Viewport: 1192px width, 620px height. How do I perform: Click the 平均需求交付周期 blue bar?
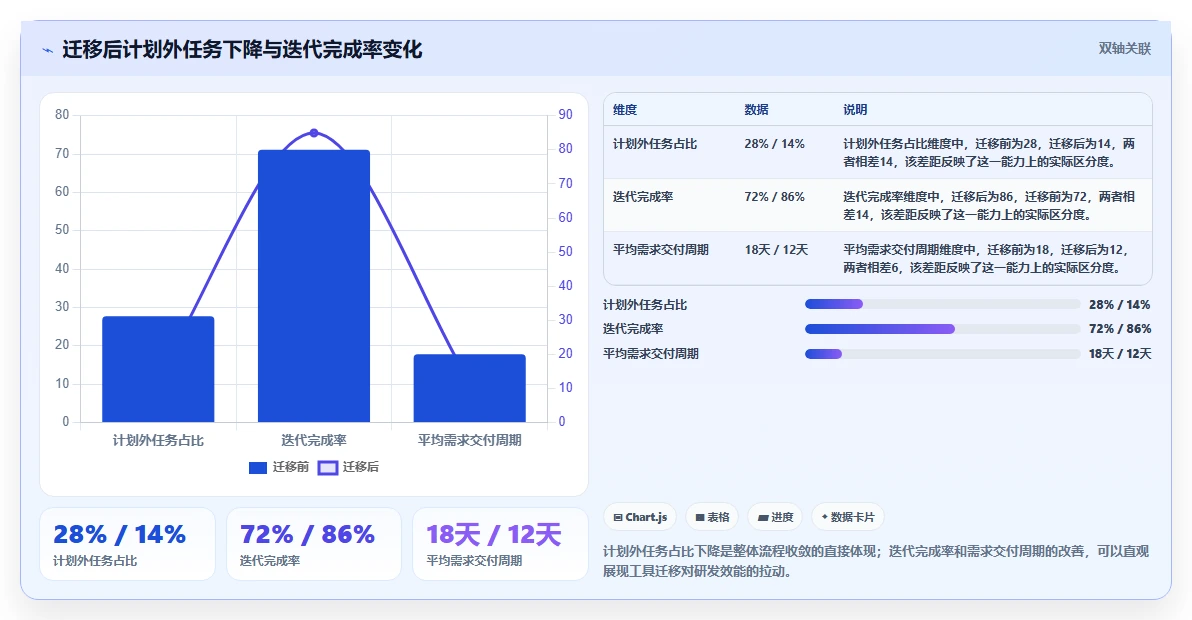[x=470, y=388]
